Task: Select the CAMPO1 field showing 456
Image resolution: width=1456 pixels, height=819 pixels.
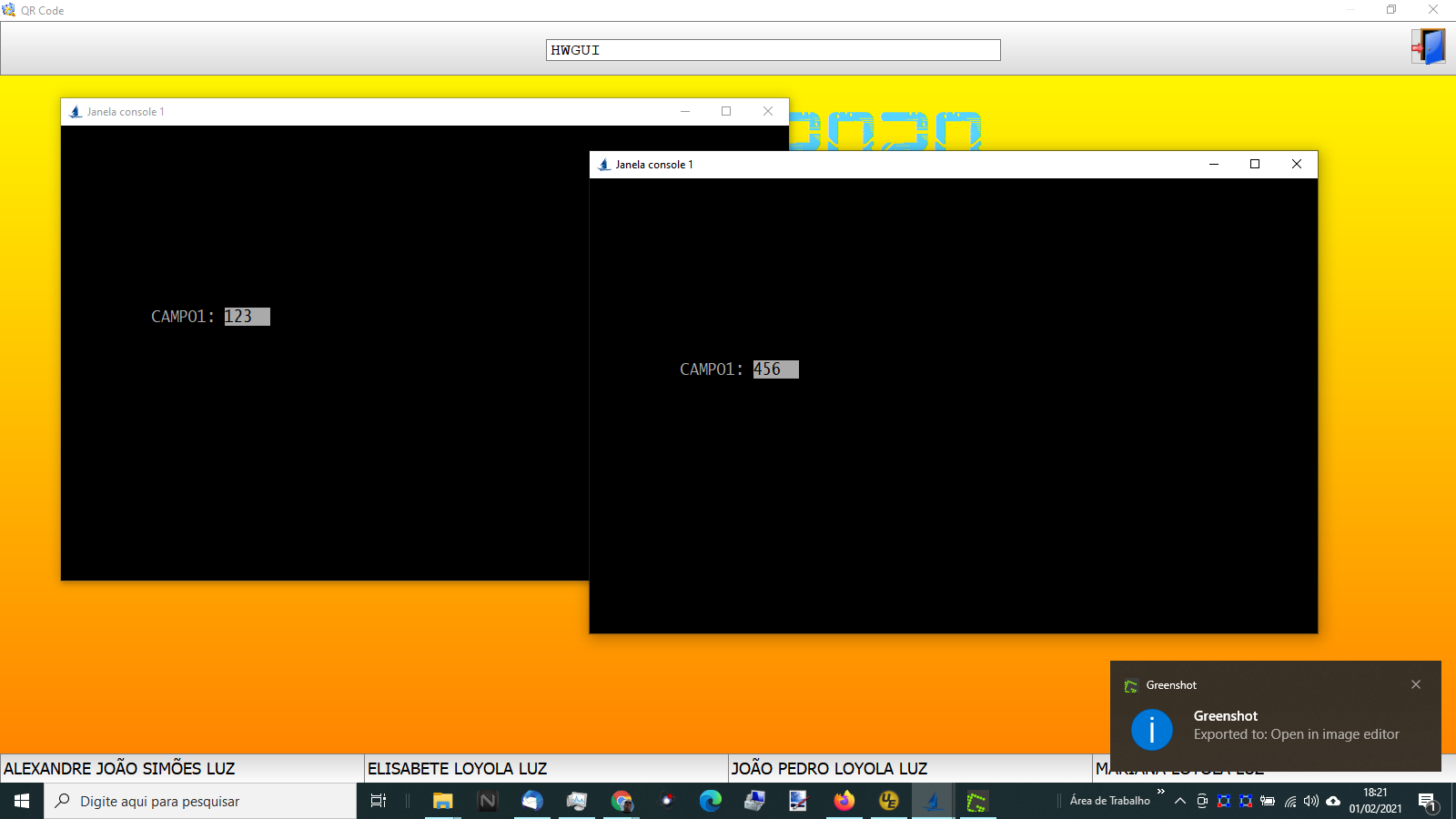Action: click(x=775, y=369)
